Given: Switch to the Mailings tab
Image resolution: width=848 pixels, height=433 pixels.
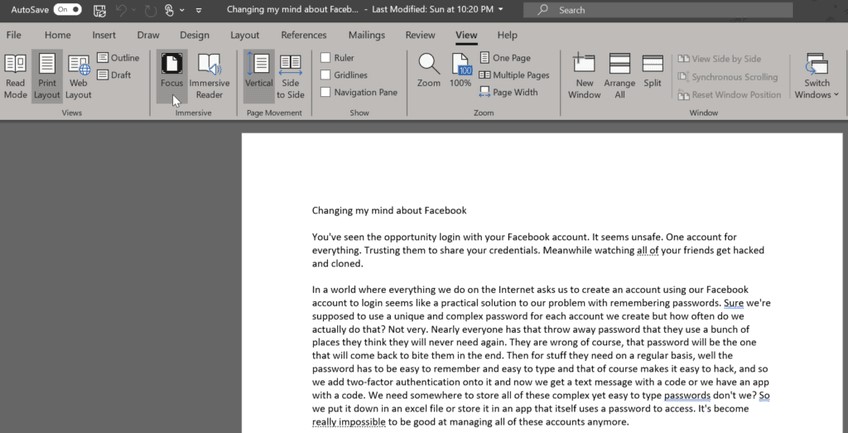Looking at the screenshot, I should pos(367,35).
